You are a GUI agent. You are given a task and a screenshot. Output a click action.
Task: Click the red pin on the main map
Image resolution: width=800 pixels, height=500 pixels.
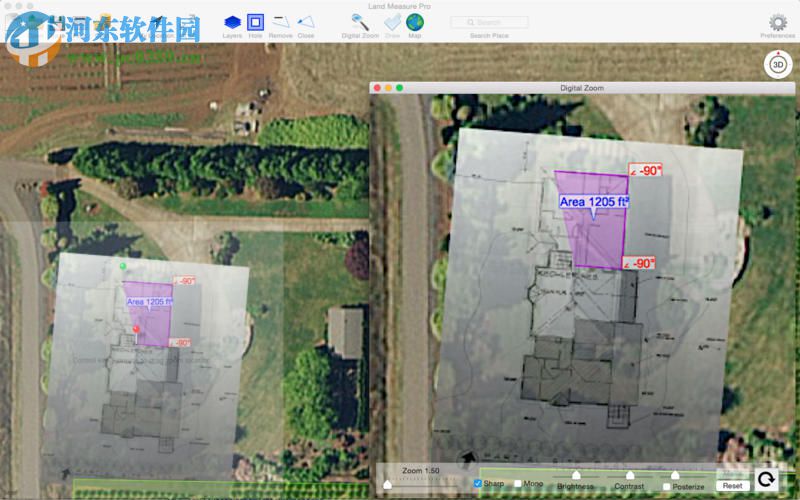pos(136,330)
